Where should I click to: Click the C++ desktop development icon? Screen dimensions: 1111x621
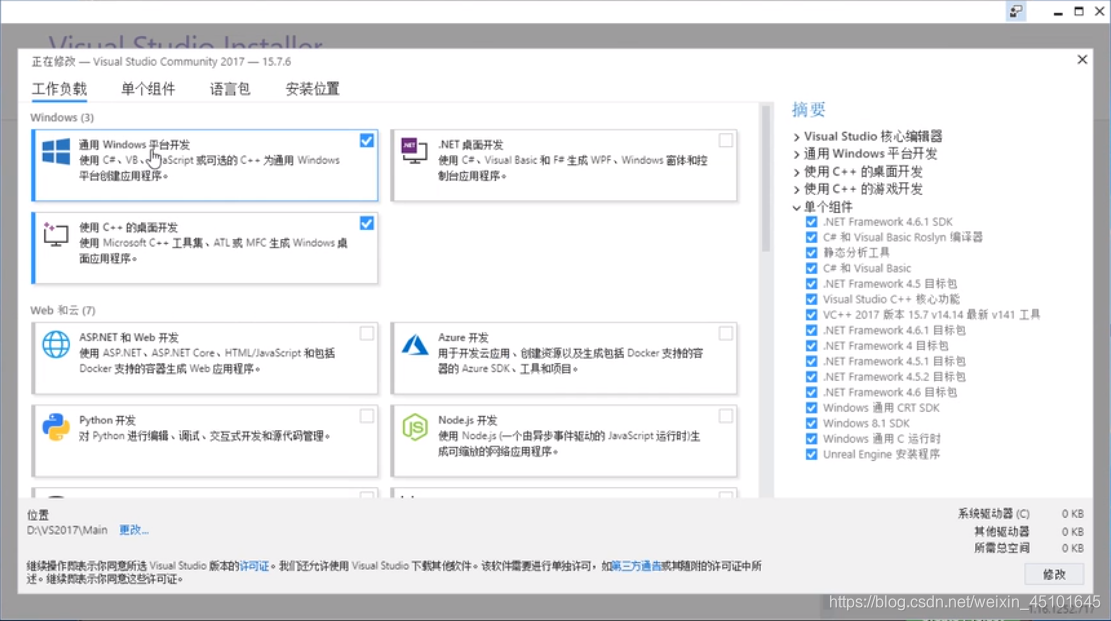56,234
